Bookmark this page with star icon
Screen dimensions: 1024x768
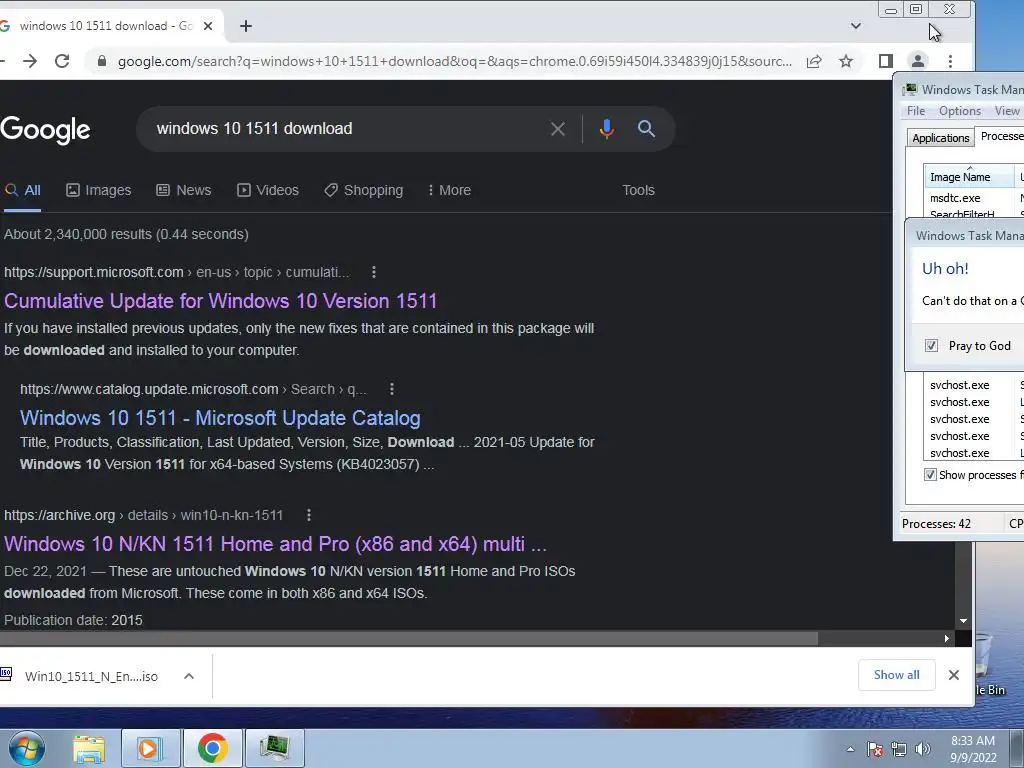[846, 61]
